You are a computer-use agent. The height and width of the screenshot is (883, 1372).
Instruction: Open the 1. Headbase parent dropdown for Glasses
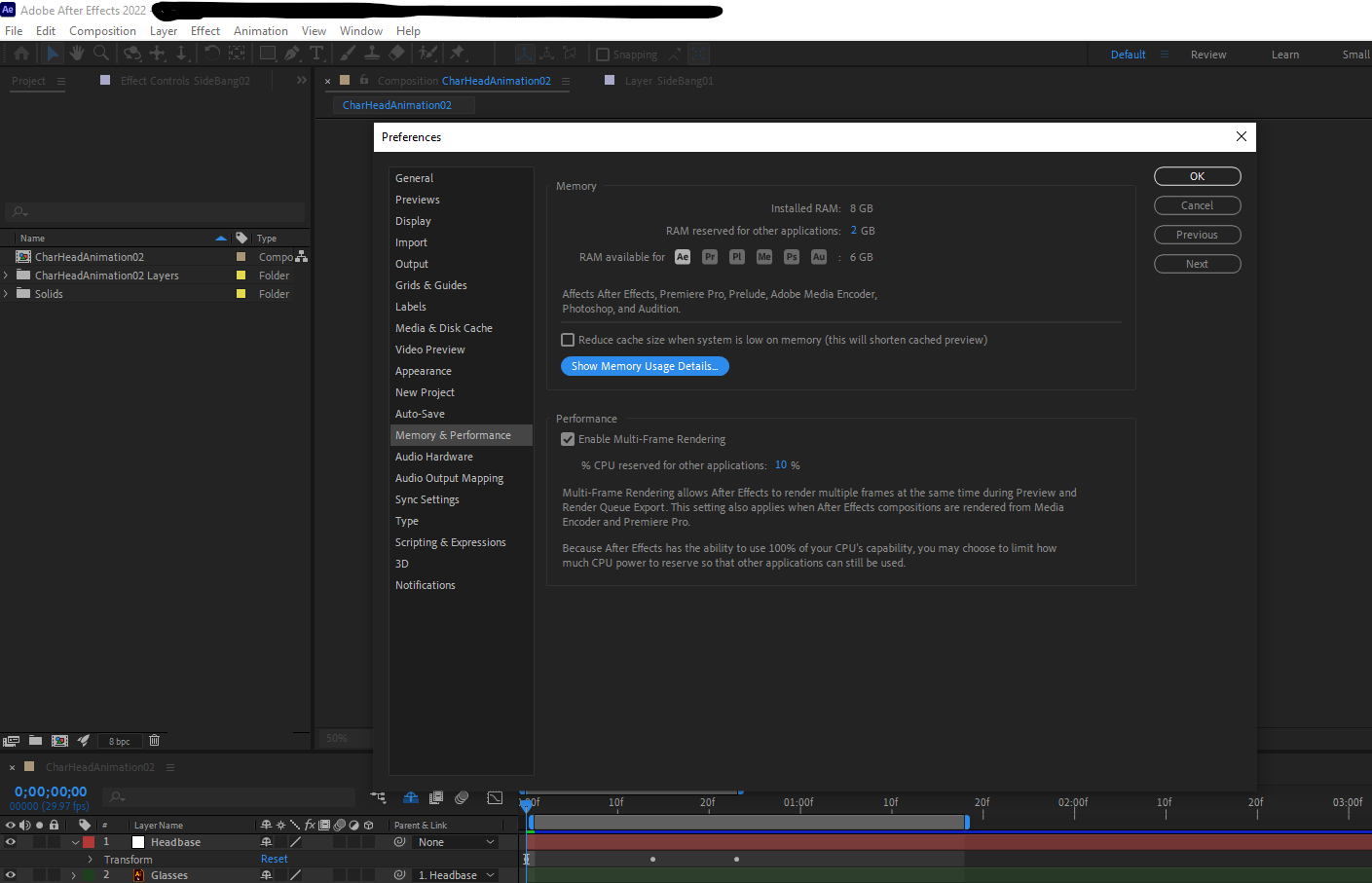tap(455, 874)
